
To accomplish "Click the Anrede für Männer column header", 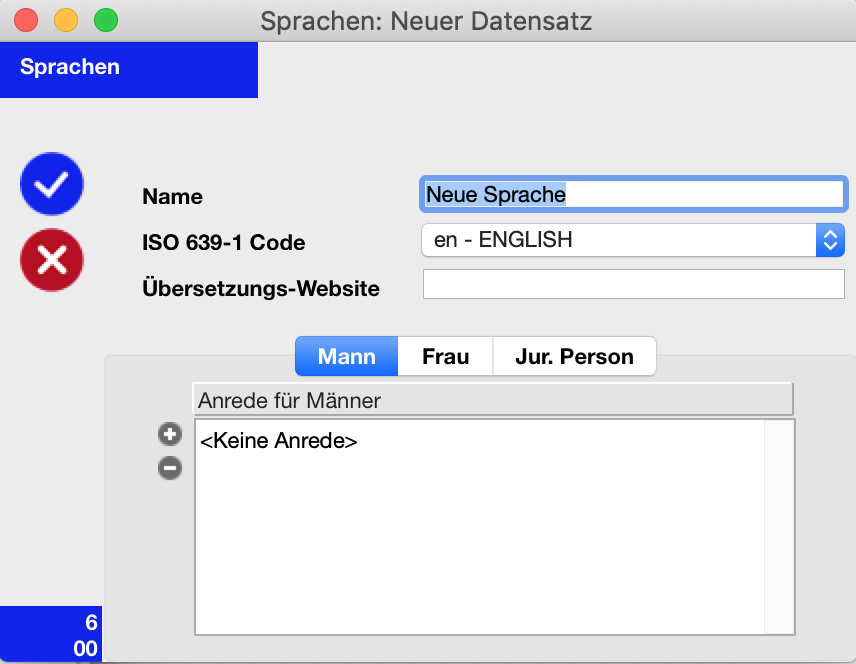I will pyautogui.click(x=493, y=400).
